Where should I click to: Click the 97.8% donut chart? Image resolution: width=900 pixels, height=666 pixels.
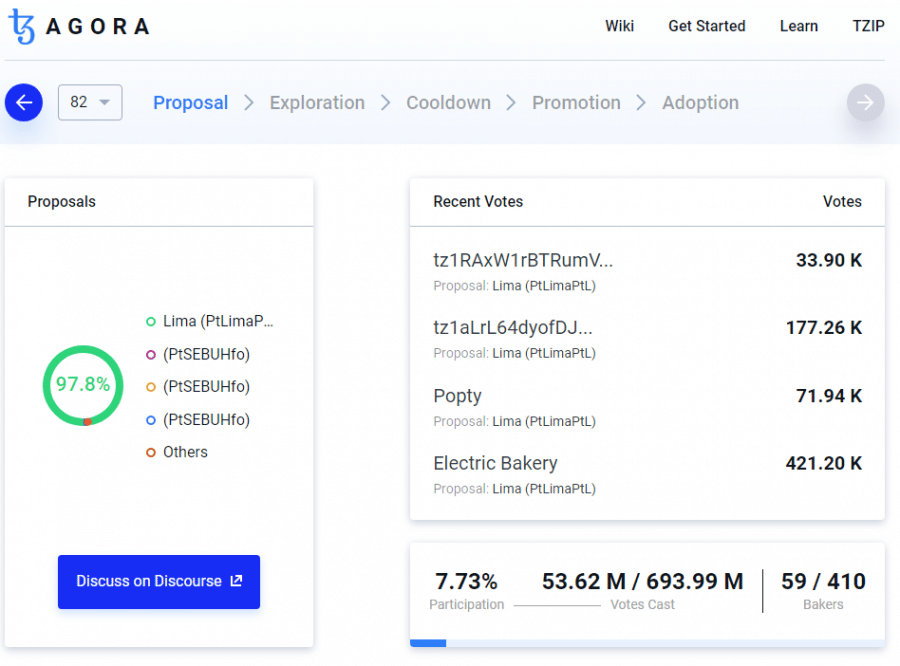click(83, 385)
